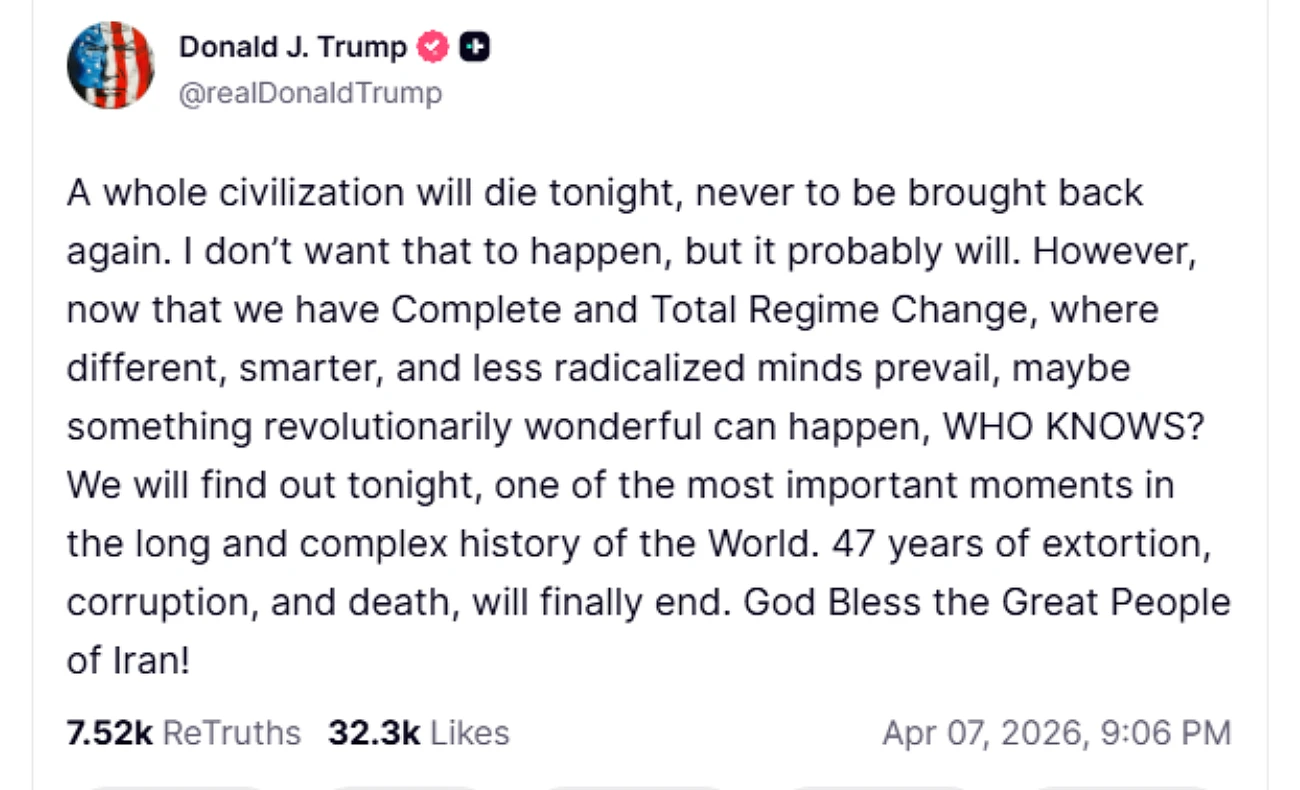Open the Apr 07, 2026 timestamp link
Viewport: 1300px width, 790px height.
[x=1056, y=732]
